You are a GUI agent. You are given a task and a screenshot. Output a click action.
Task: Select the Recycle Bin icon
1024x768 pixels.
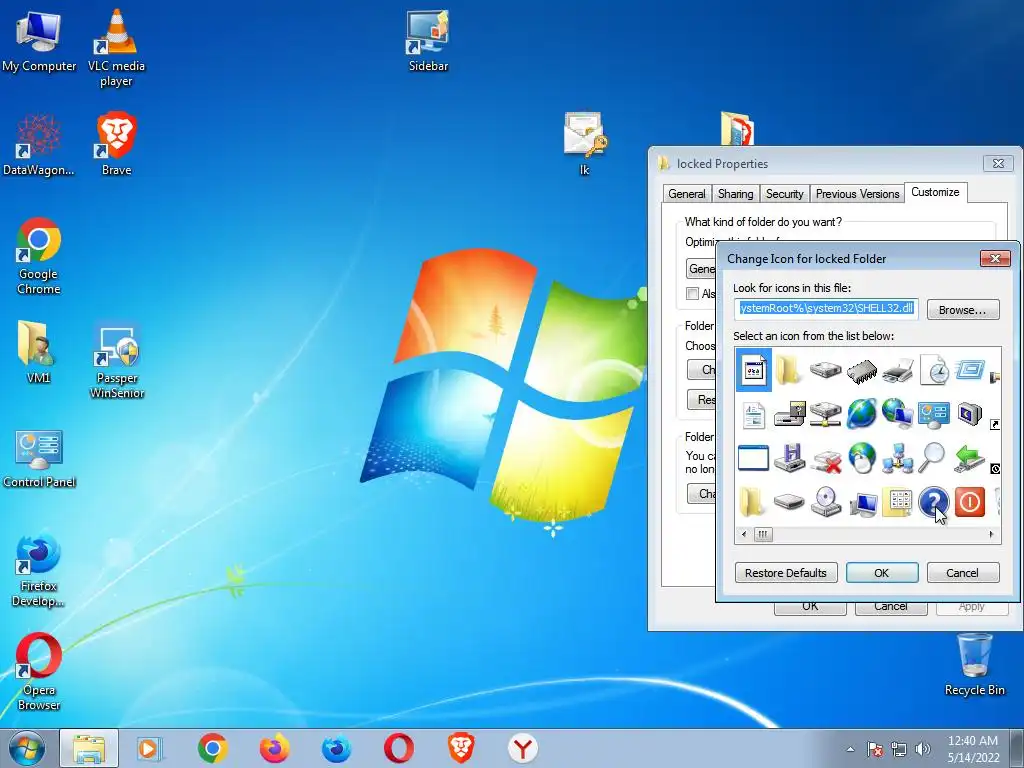[x=974, y=664]
